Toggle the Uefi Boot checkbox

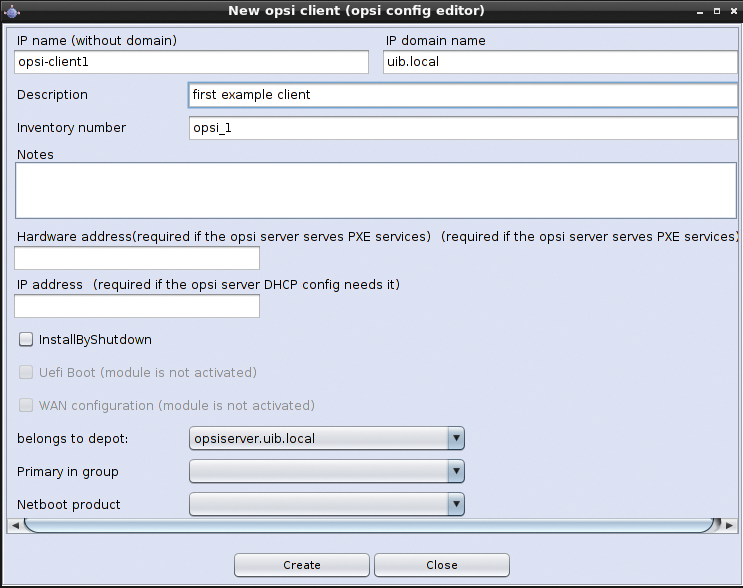(26, 373)
